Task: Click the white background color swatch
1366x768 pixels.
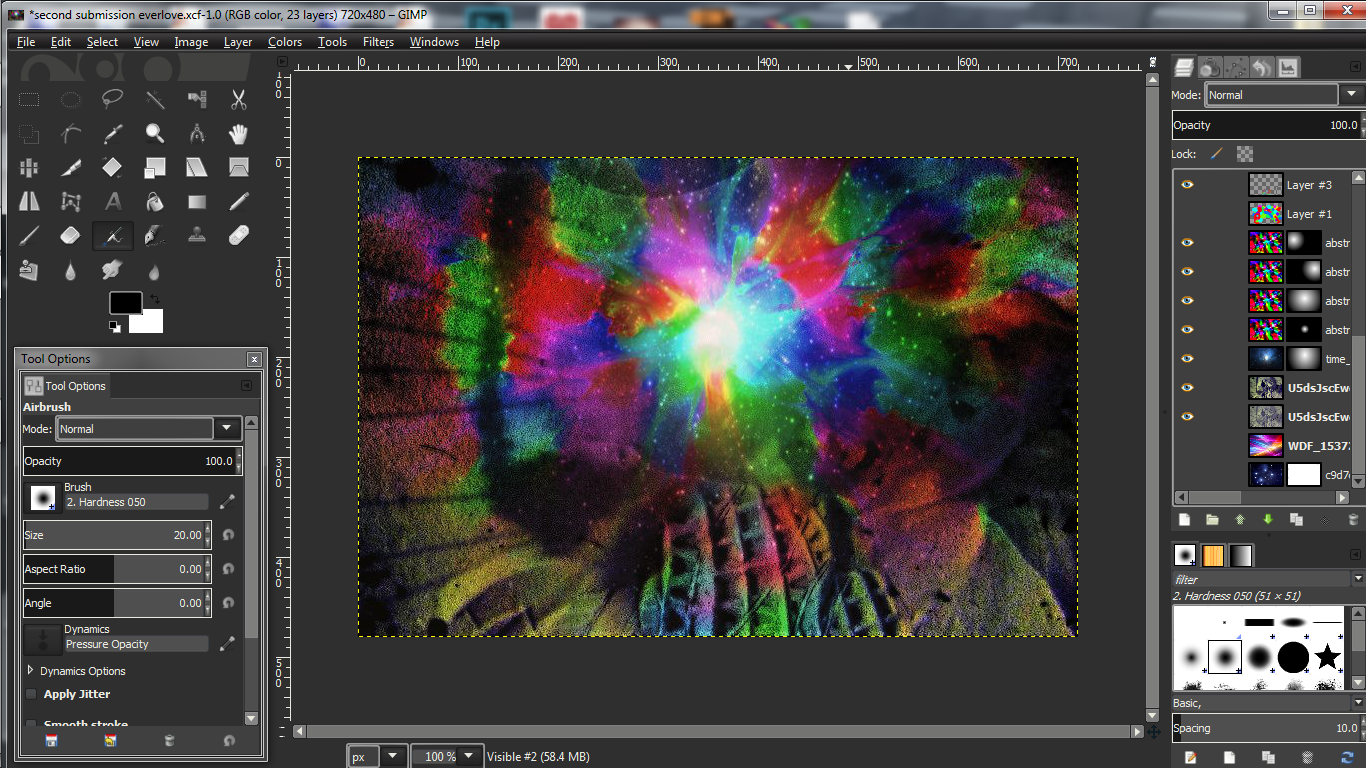Action: (148, 322)
